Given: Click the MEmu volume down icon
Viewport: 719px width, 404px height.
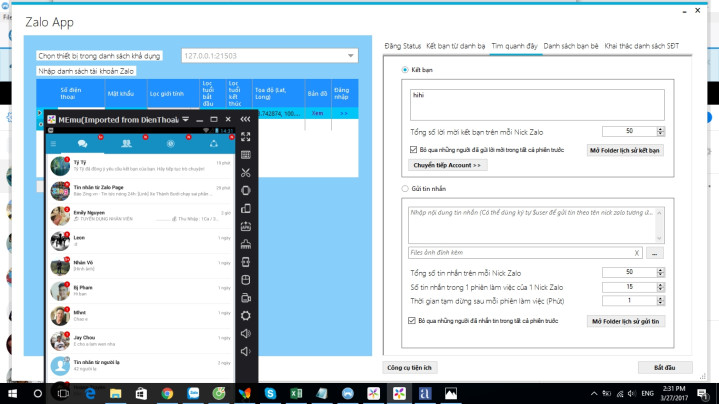Looking at the screenshot, I should pyautogui.click(x=246, y=351).
